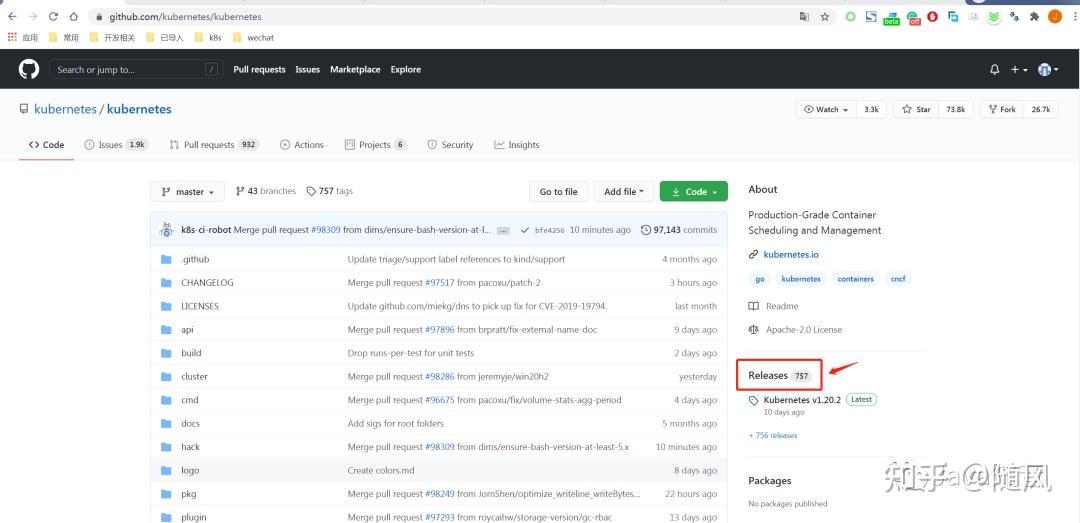
Task: Click the red Opera-style extension icon
Action: 933,17
